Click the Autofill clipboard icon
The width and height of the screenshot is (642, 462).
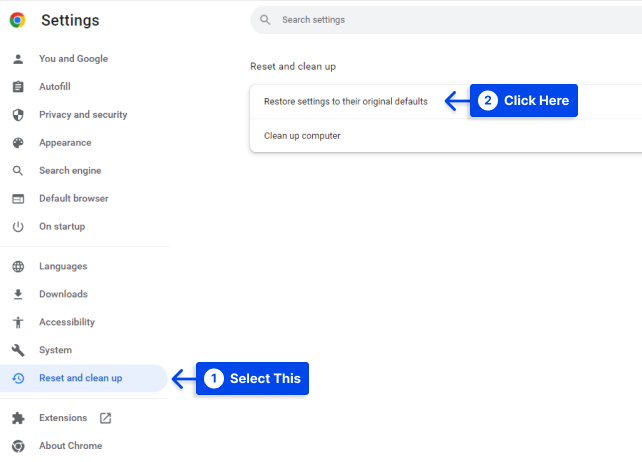(18, 87)
